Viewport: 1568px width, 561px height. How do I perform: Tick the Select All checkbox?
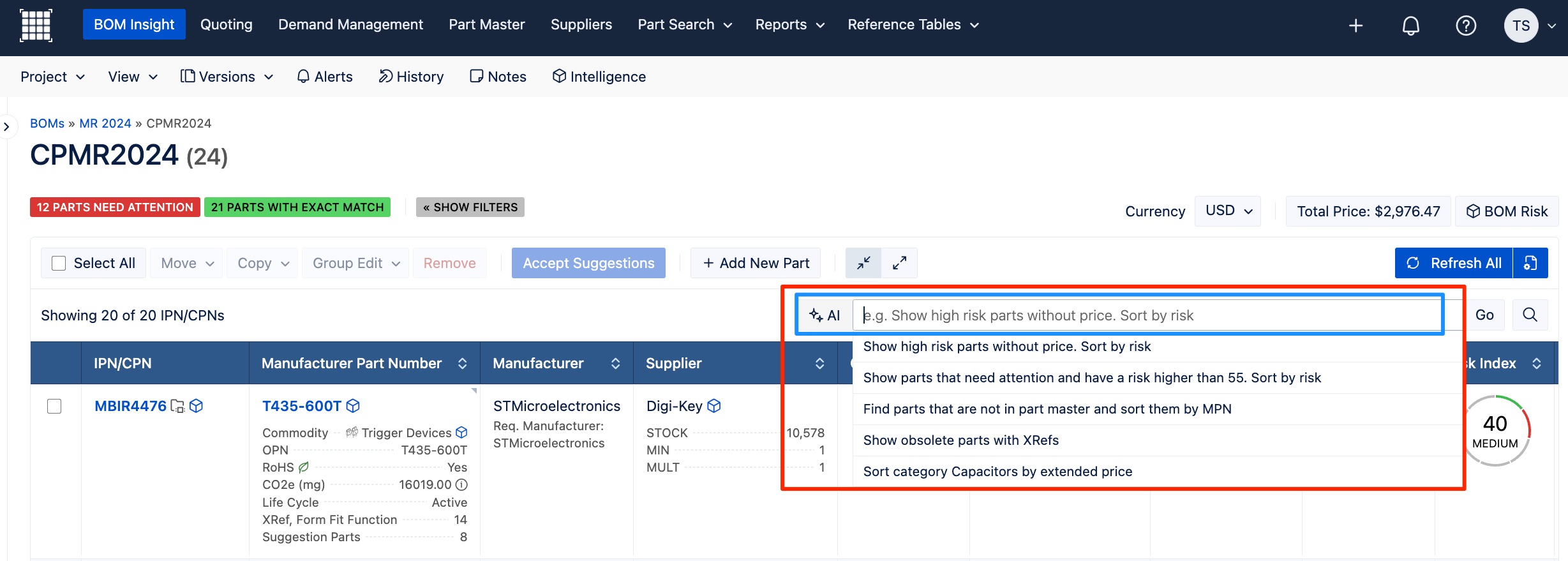(x=59, y=263)
